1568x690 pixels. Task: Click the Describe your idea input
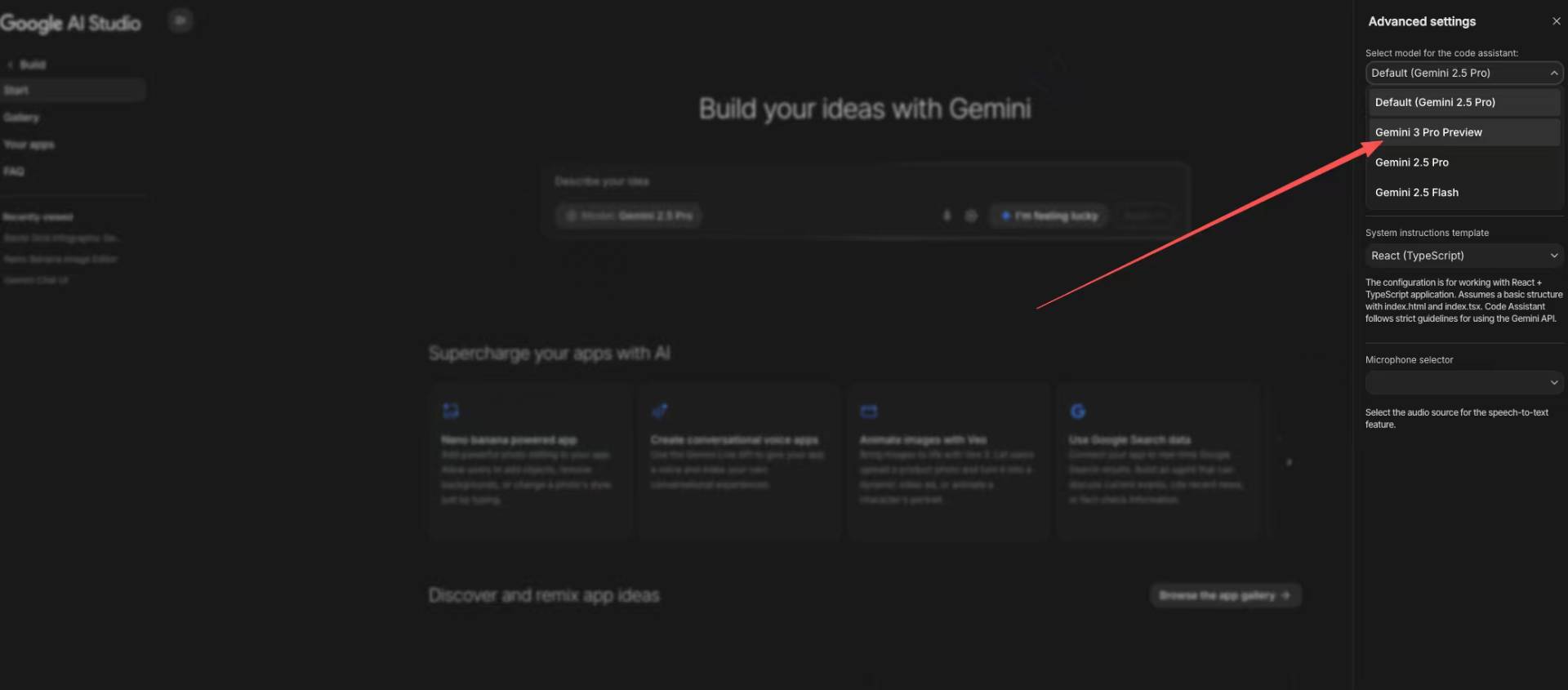pos(864,181)
